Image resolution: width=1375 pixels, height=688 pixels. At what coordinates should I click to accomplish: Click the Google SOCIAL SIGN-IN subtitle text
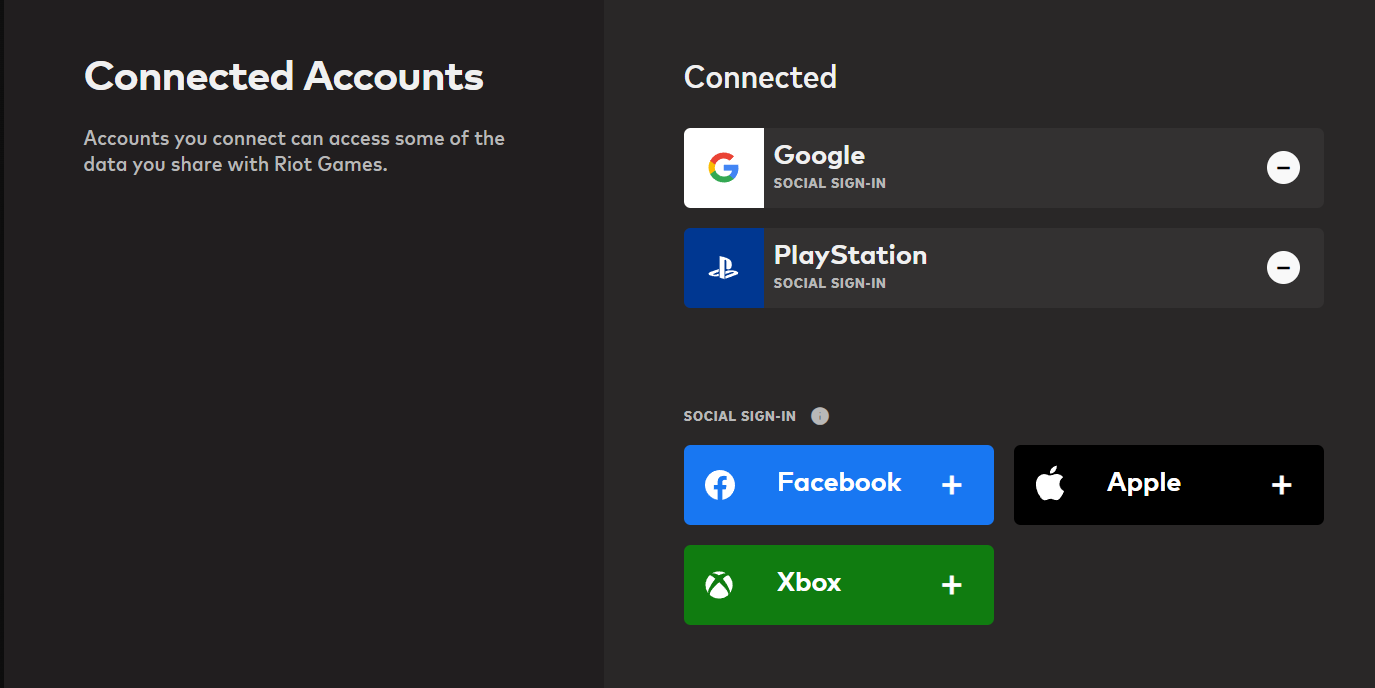click(829, 183)
